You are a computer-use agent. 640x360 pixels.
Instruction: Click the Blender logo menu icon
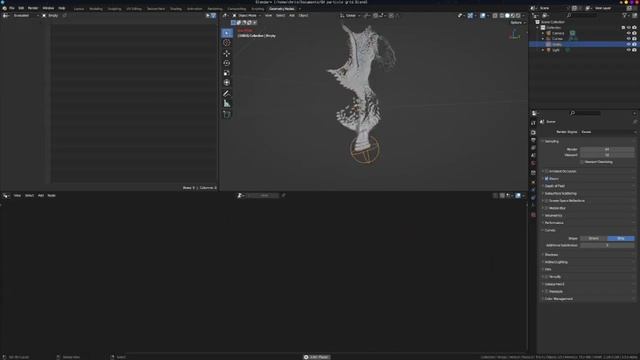4,8
